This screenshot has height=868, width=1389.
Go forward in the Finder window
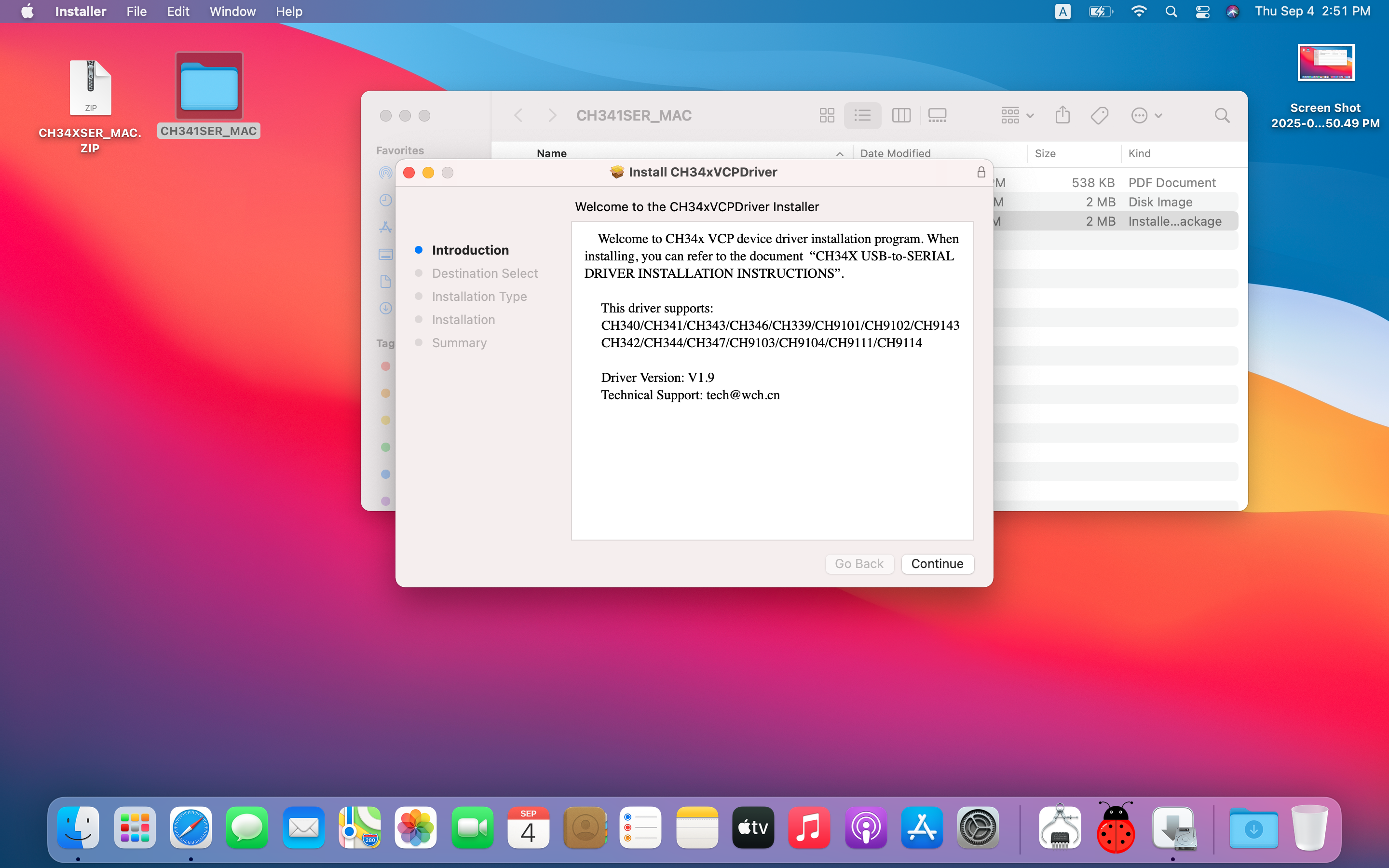tap(552, 115)
